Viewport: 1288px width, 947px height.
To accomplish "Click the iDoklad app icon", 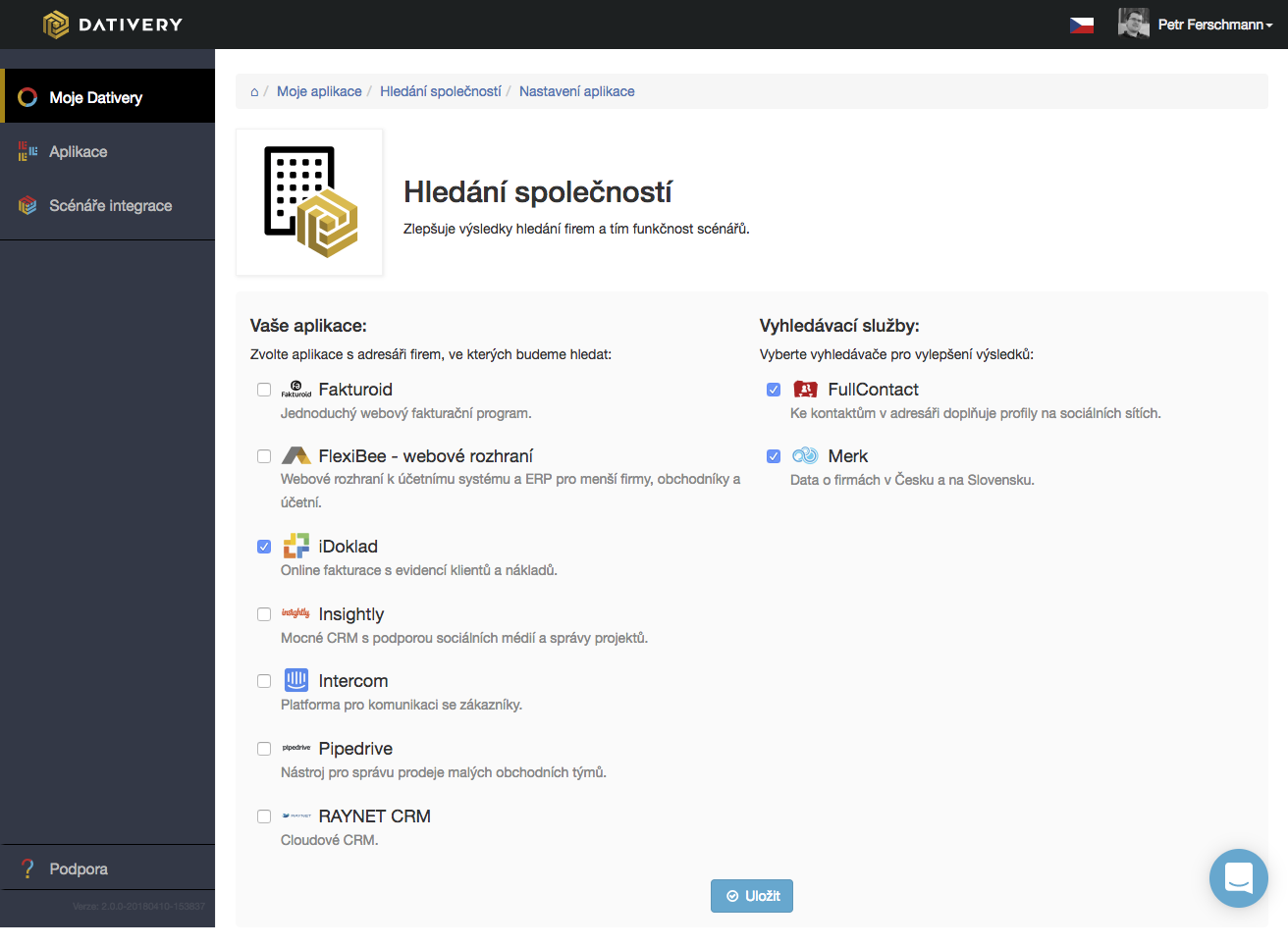I will click(295, 547).
